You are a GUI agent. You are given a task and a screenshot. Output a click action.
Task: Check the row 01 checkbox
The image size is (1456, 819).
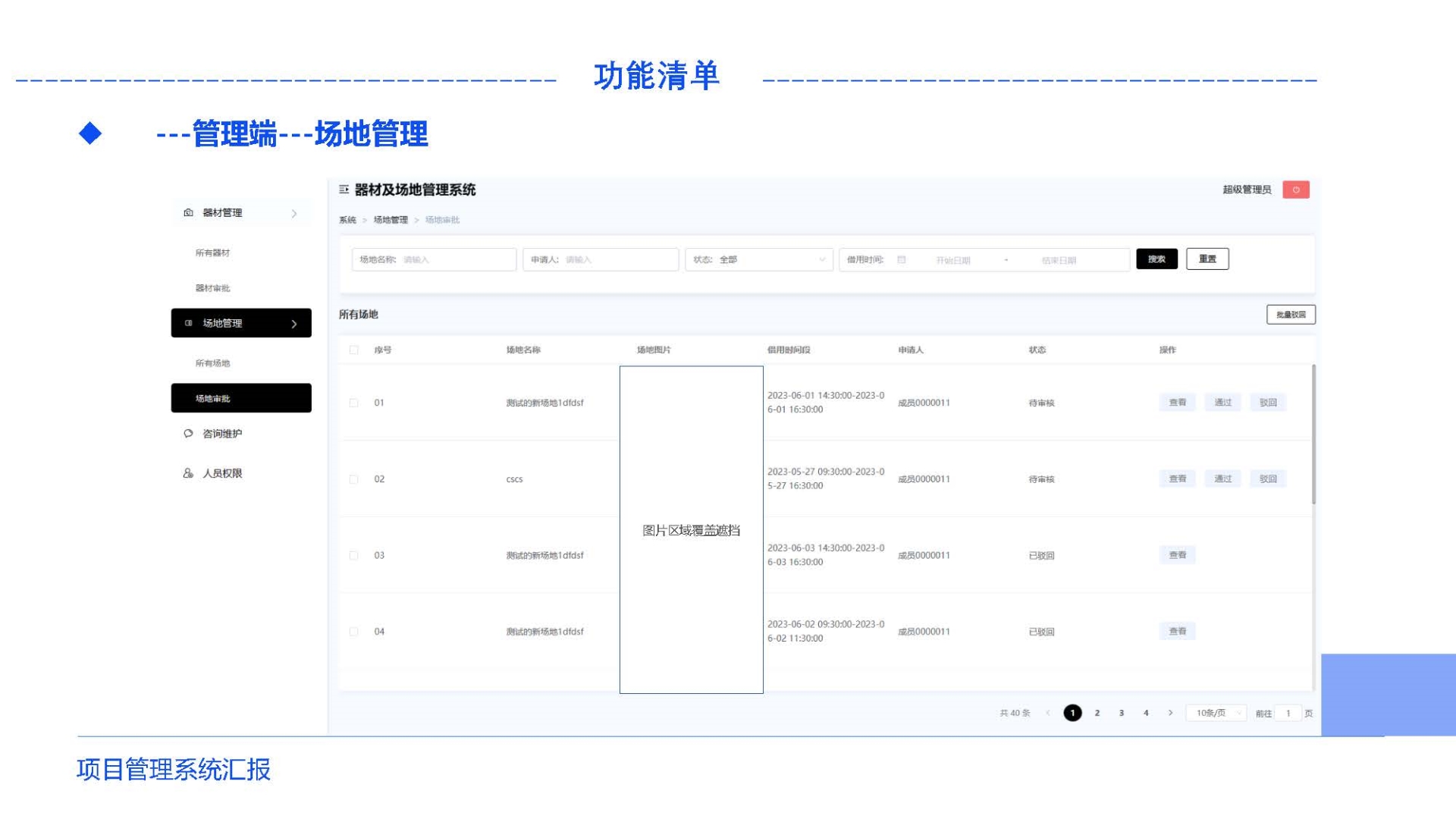click(x=353, y=403)
